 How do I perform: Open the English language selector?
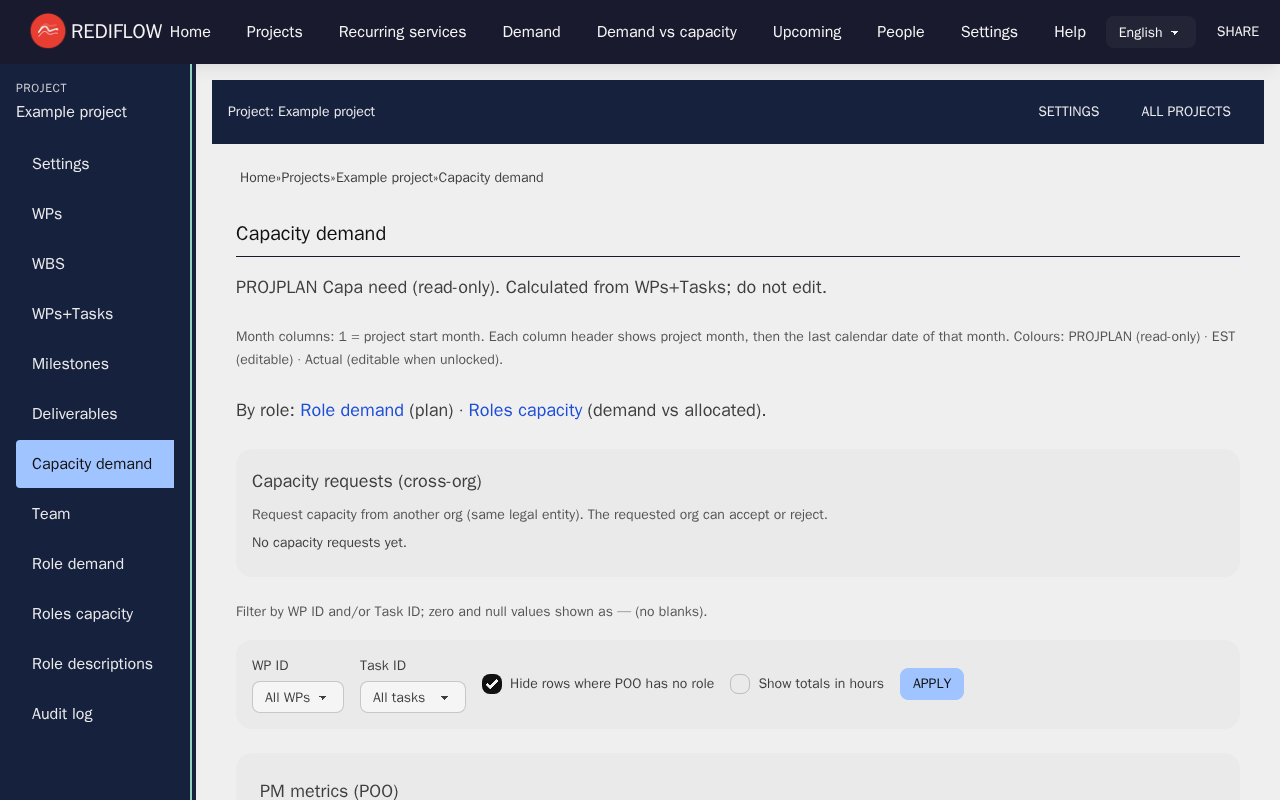point(1150,32)
